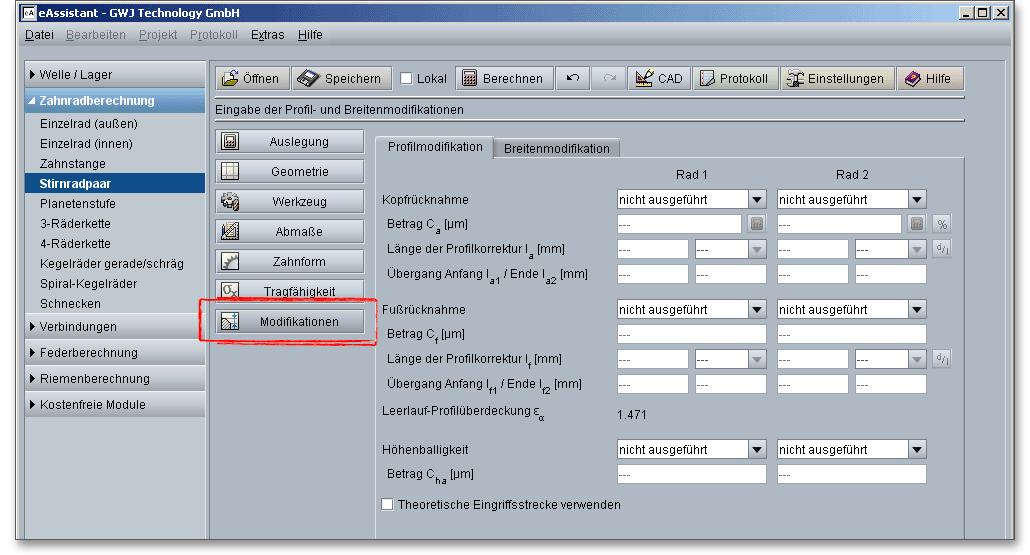Click the Betrag Cf field for Rad 1
This screenshot has width=1030, height=555.
tap(691, 334)
